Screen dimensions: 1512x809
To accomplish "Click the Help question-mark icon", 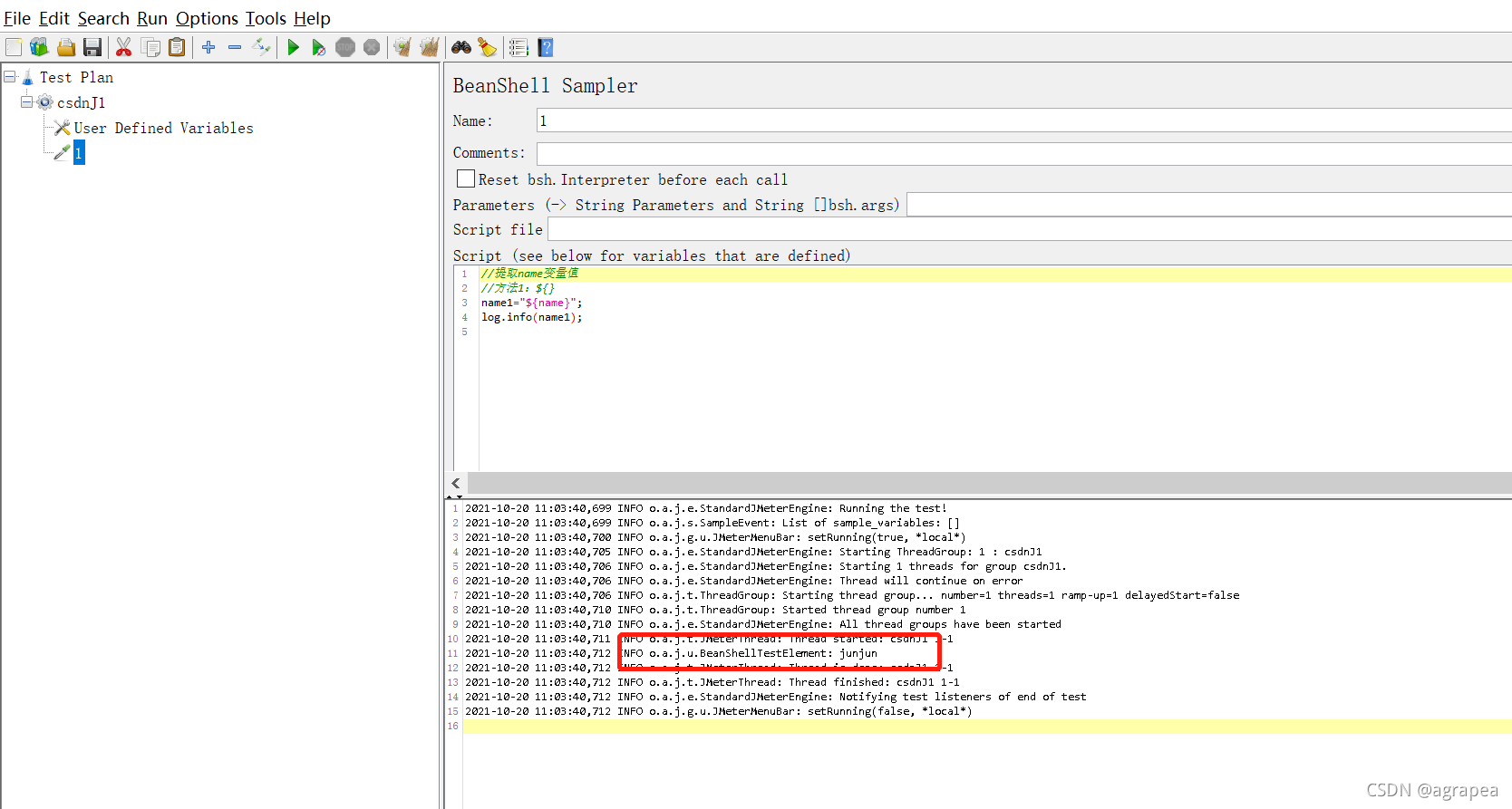I will (x=546, y=47).
